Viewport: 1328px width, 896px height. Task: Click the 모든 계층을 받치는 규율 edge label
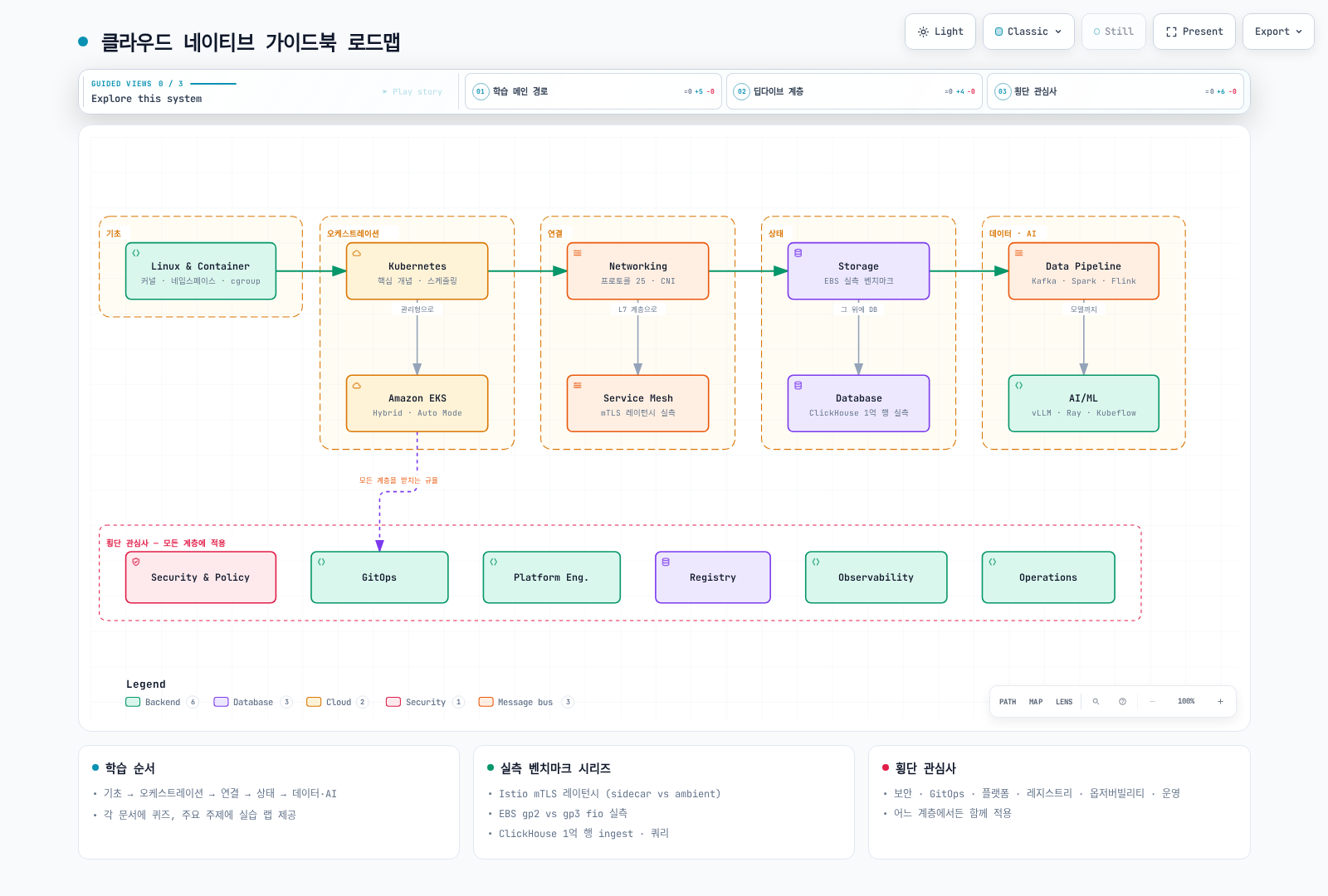pos(398,480)
